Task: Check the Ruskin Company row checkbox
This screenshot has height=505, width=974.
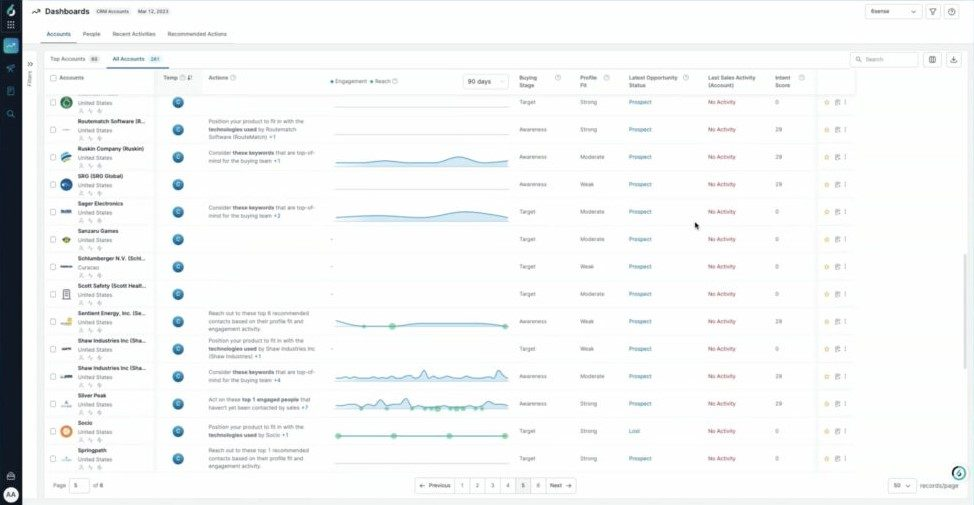Action: pos(53,157)
